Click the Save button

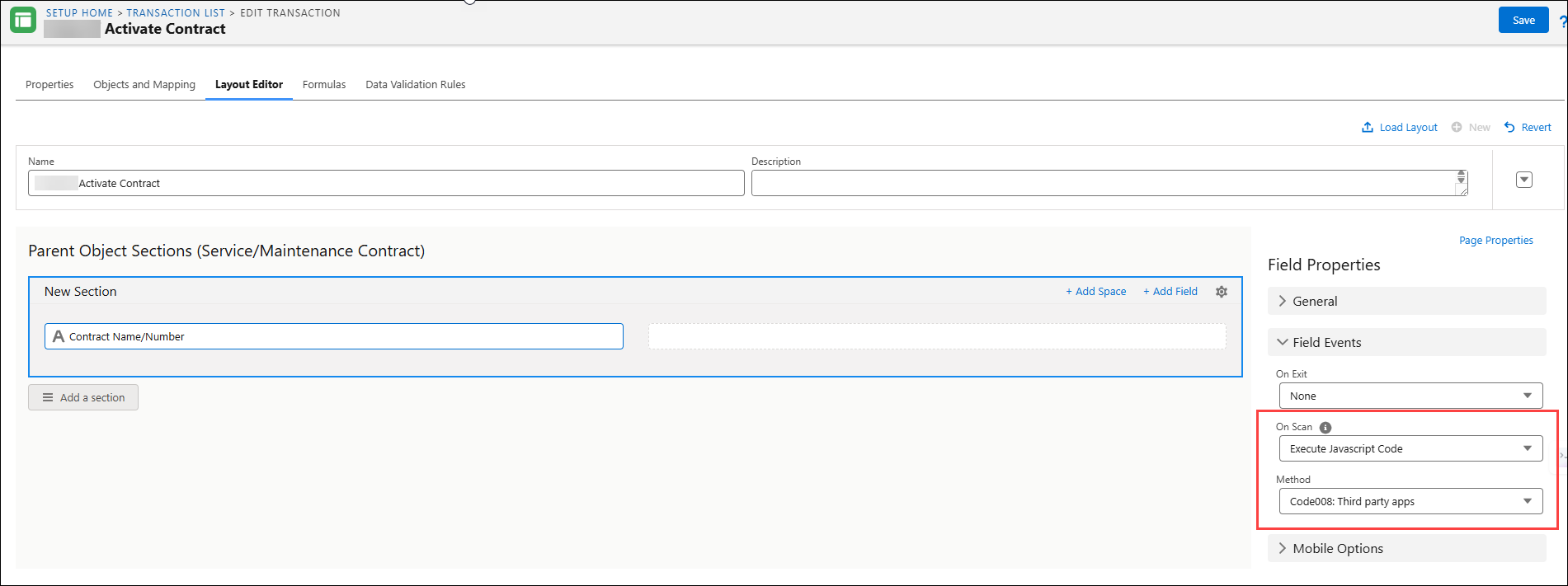click(1523, 20)
